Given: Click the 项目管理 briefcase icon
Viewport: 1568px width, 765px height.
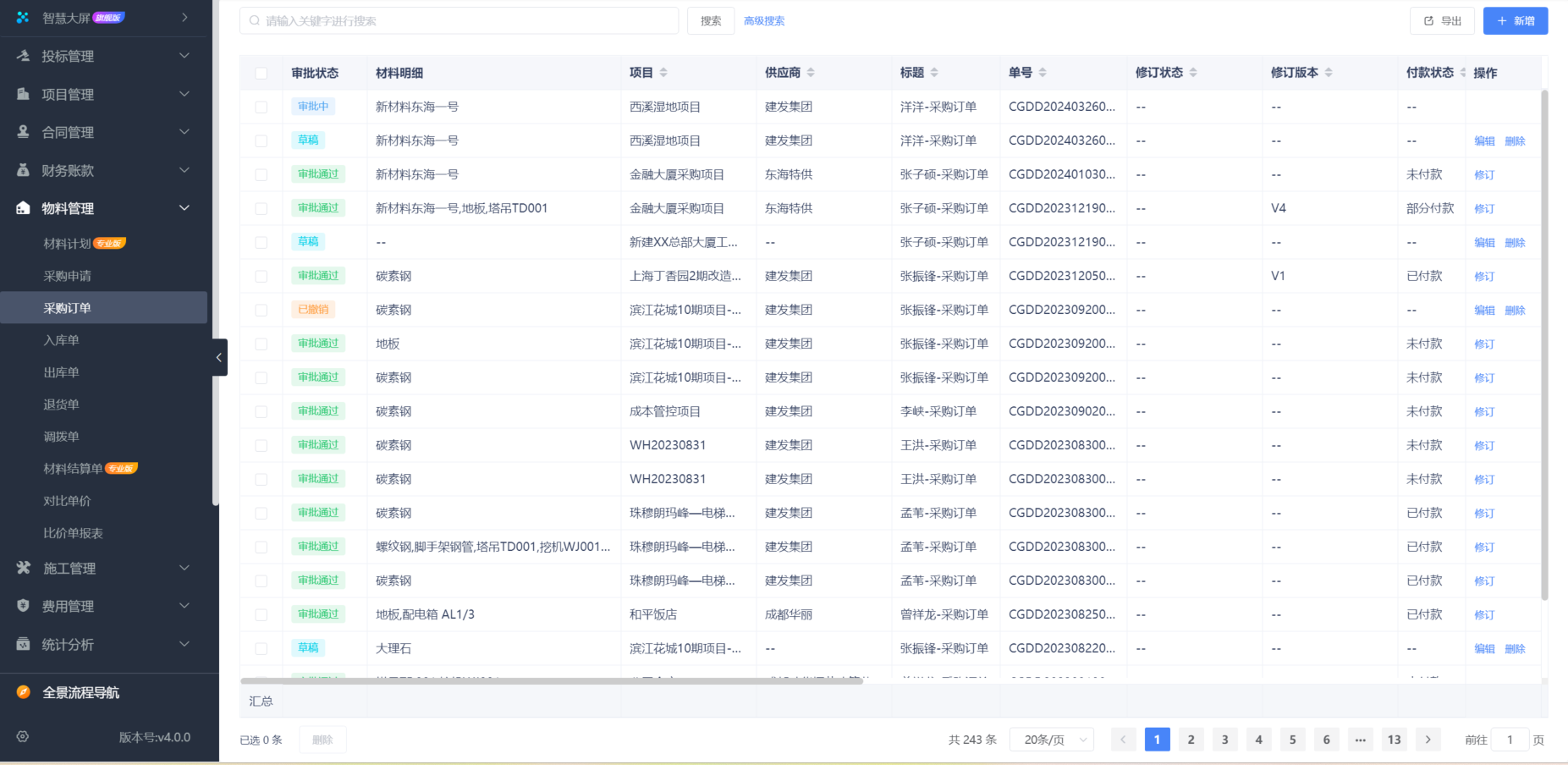Looking at the screenshot, I should pyautogui.click(x=23, y=94).
